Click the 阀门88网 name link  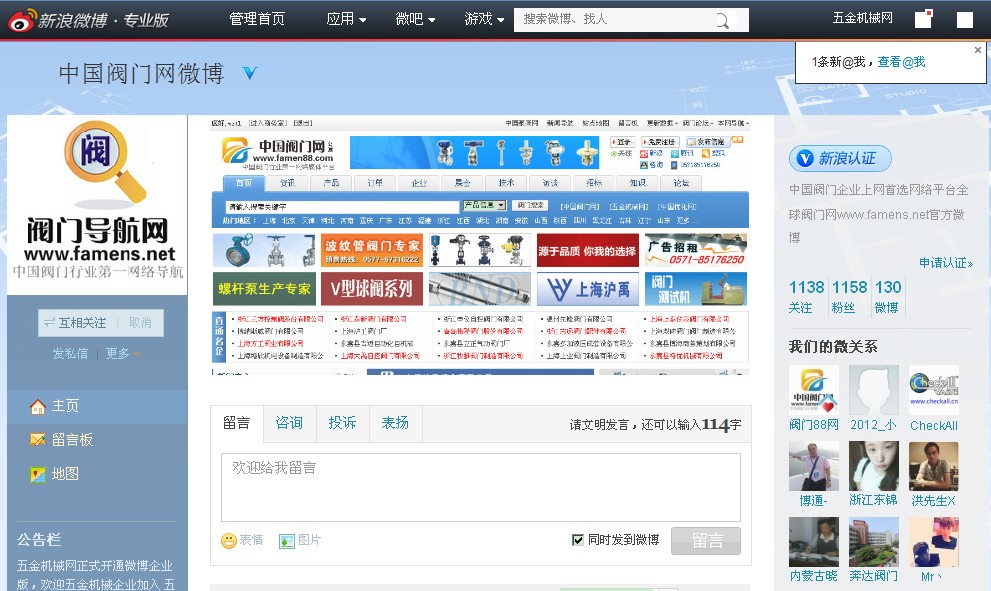tap(813, 425)
